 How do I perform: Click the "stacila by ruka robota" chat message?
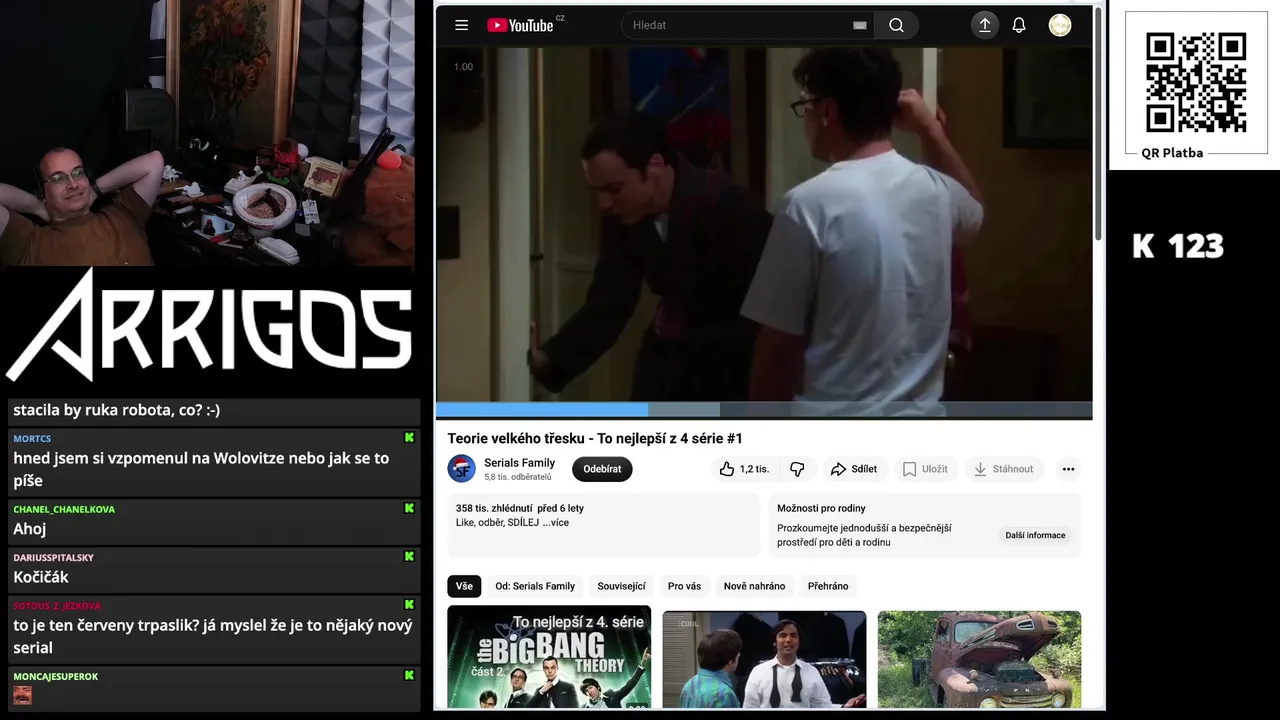click(117, 410)
